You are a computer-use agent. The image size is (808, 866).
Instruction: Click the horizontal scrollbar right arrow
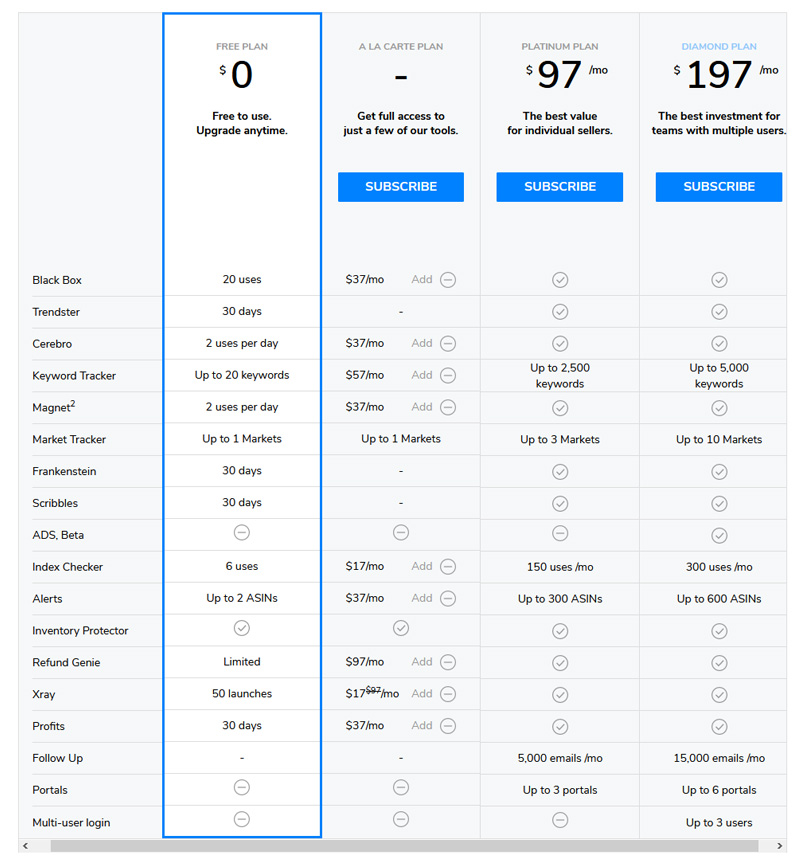781,846
